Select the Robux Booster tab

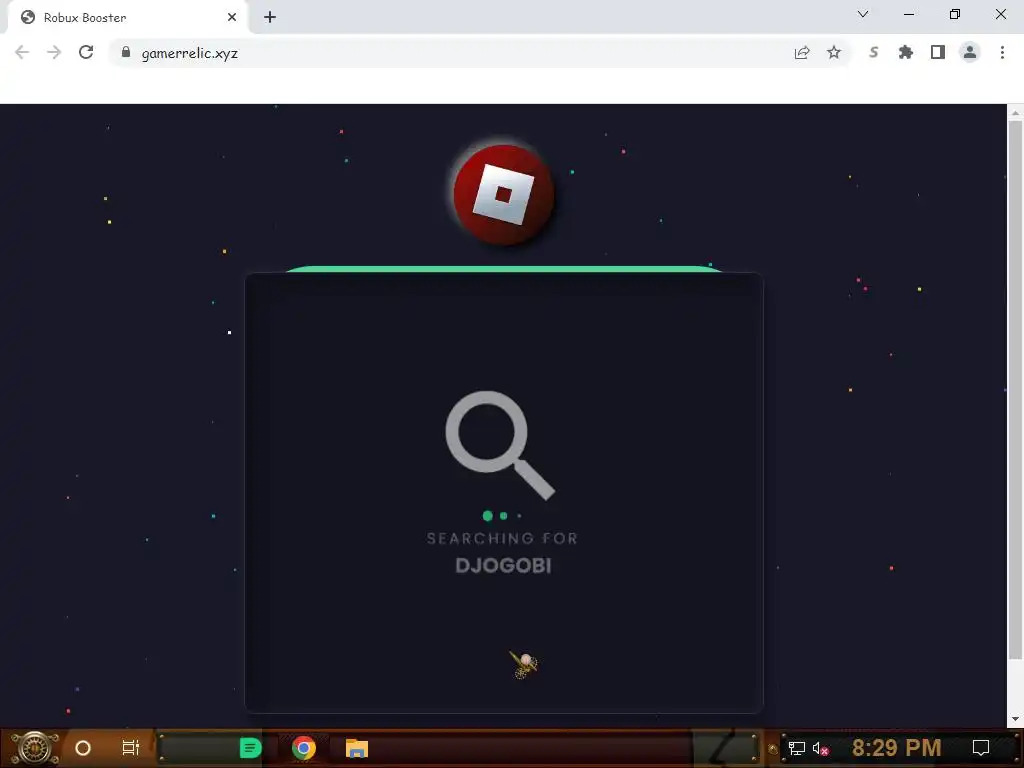128,18
